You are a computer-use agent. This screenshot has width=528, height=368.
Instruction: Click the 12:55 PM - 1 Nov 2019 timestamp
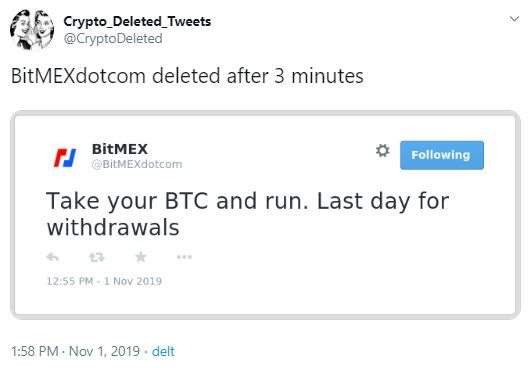point(104,281)
